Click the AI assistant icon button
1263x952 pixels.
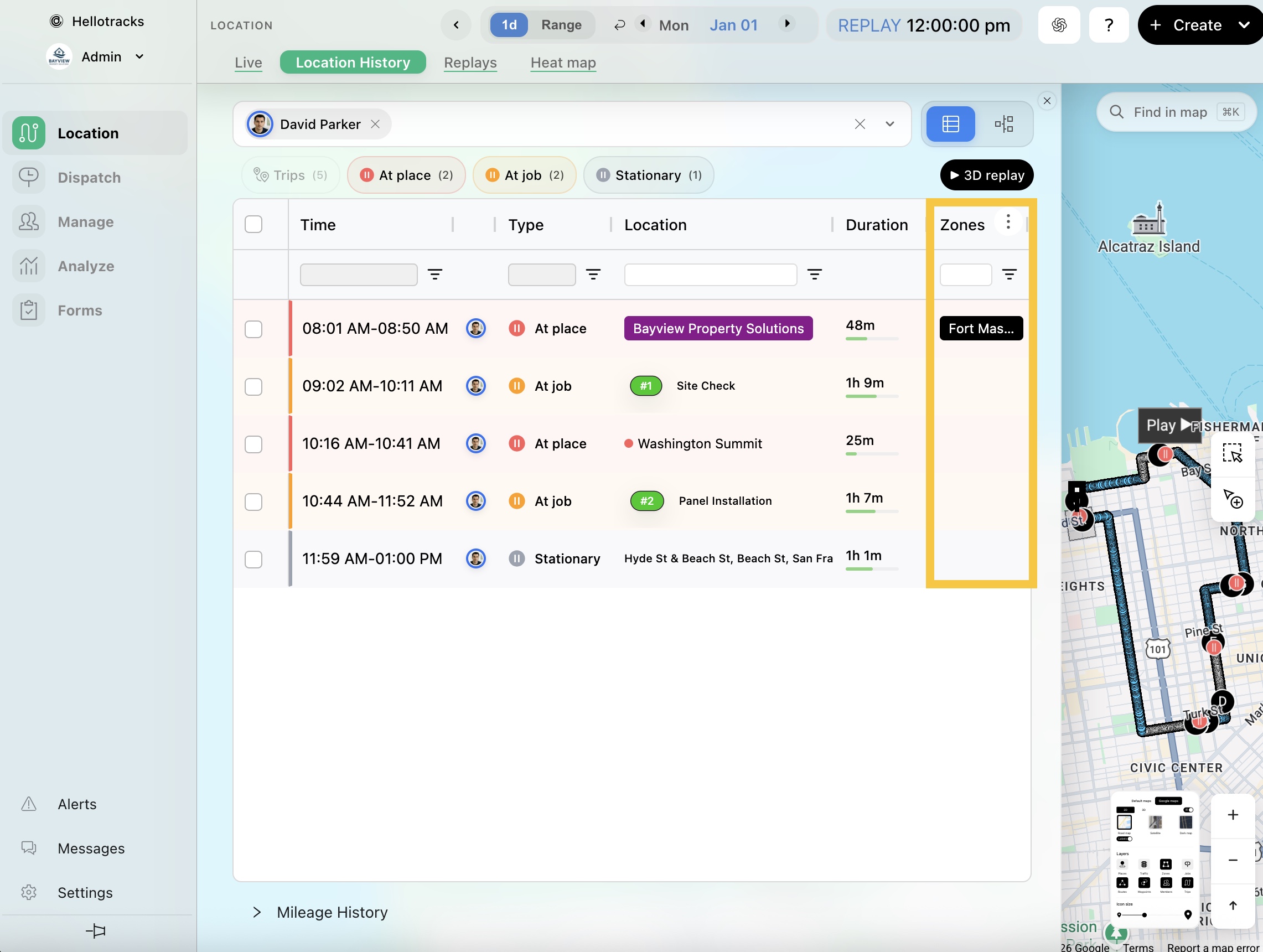(x=1059, y=25)
